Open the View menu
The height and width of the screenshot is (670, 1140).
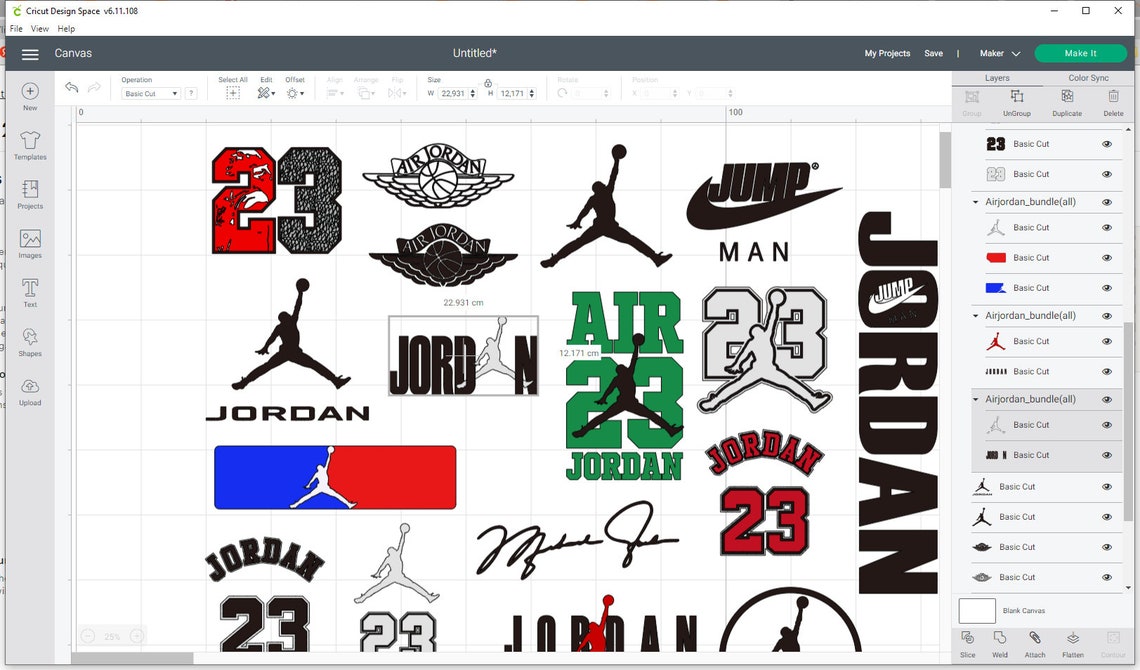click(39, 28)
